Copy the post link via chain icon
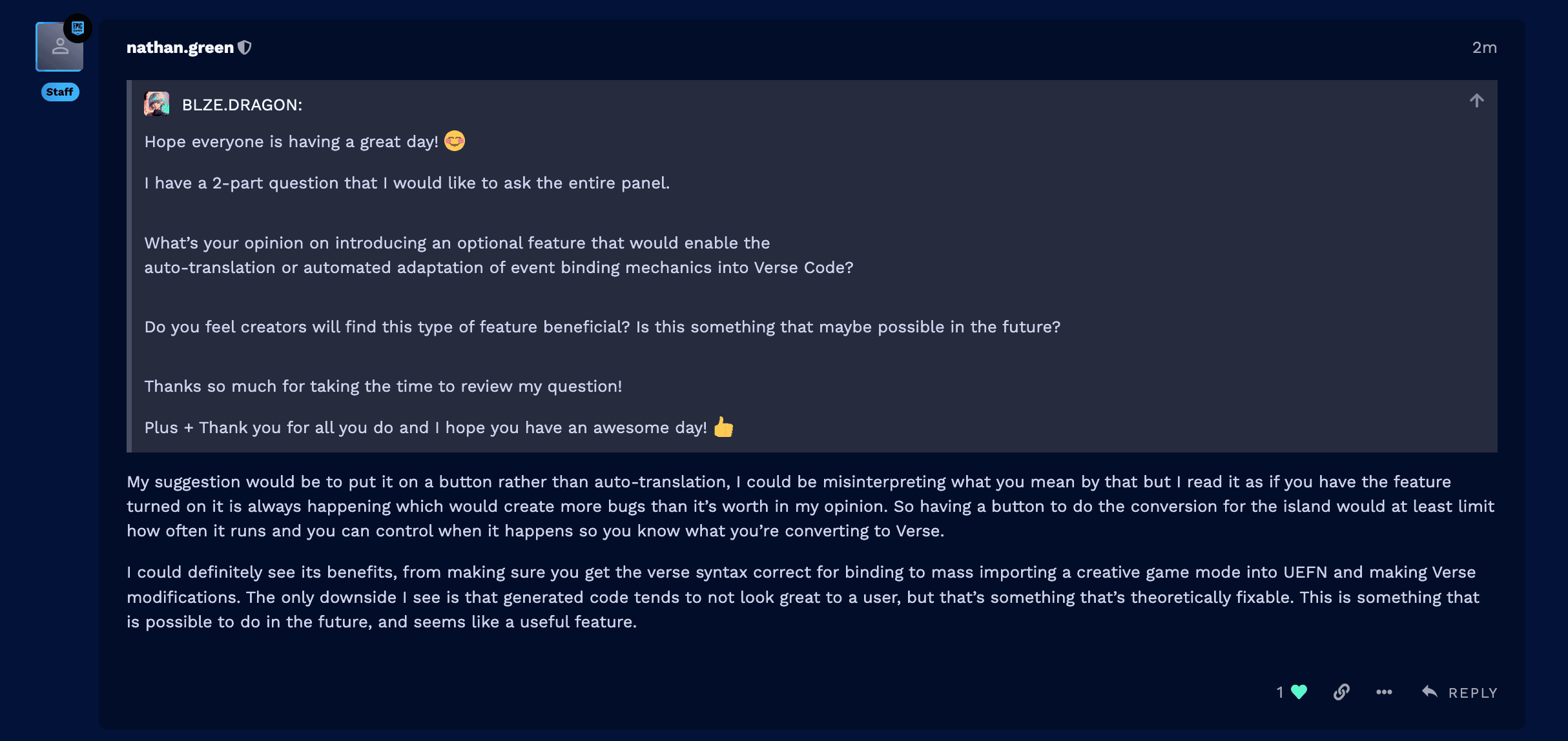This screenshot has width=1568, height=741. point(1341,692)
